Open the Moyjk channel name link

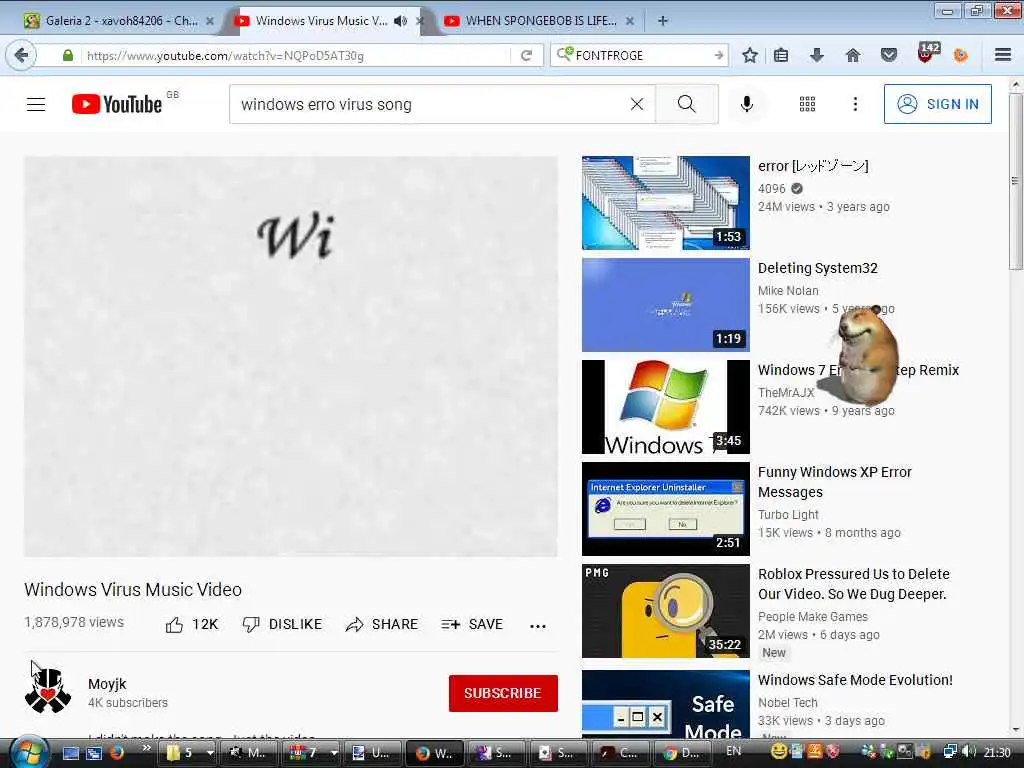point(107,684)
